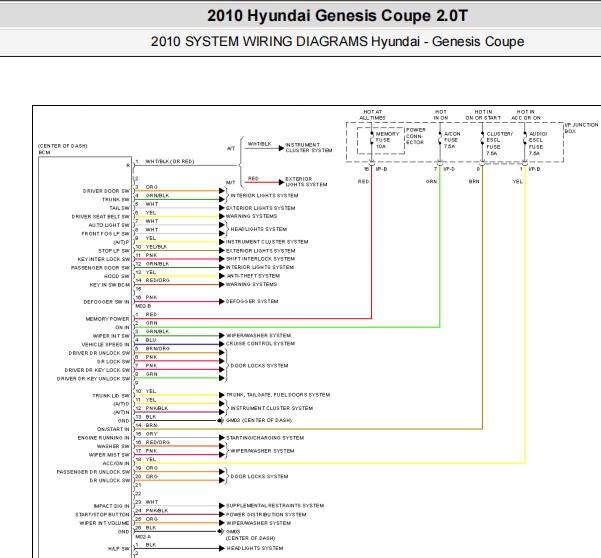Click the "WHT/BLK (OR RED)" wire label
This screenshot has height=558, width=601.
(170, 162)
